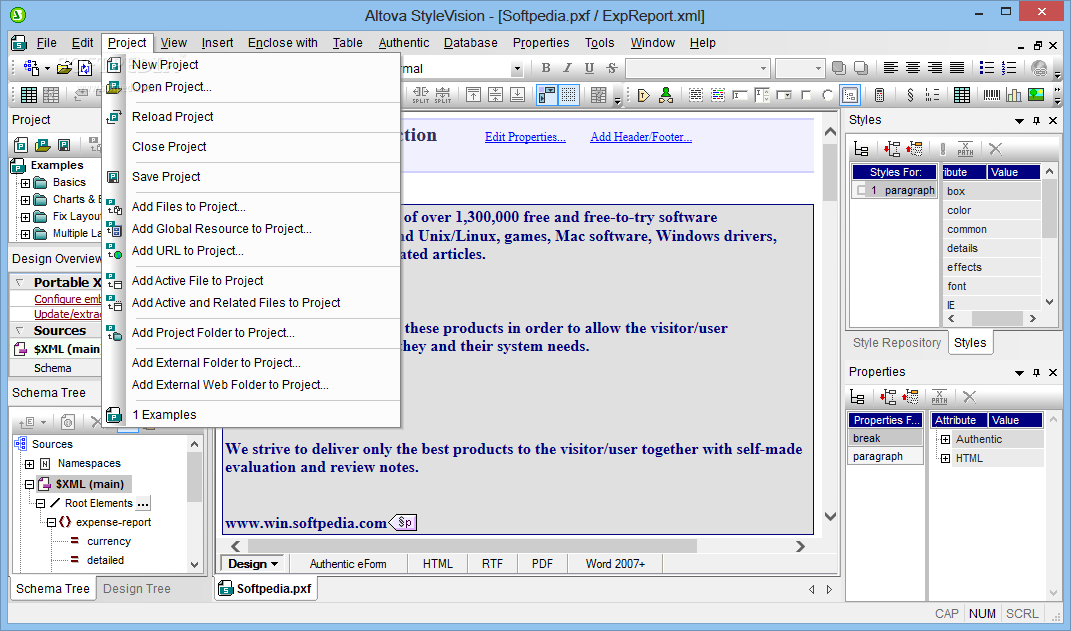This screenshot has height=631, width=1071.
Task: Click the new project icon in the Project panel
Action: coord(21,145)
